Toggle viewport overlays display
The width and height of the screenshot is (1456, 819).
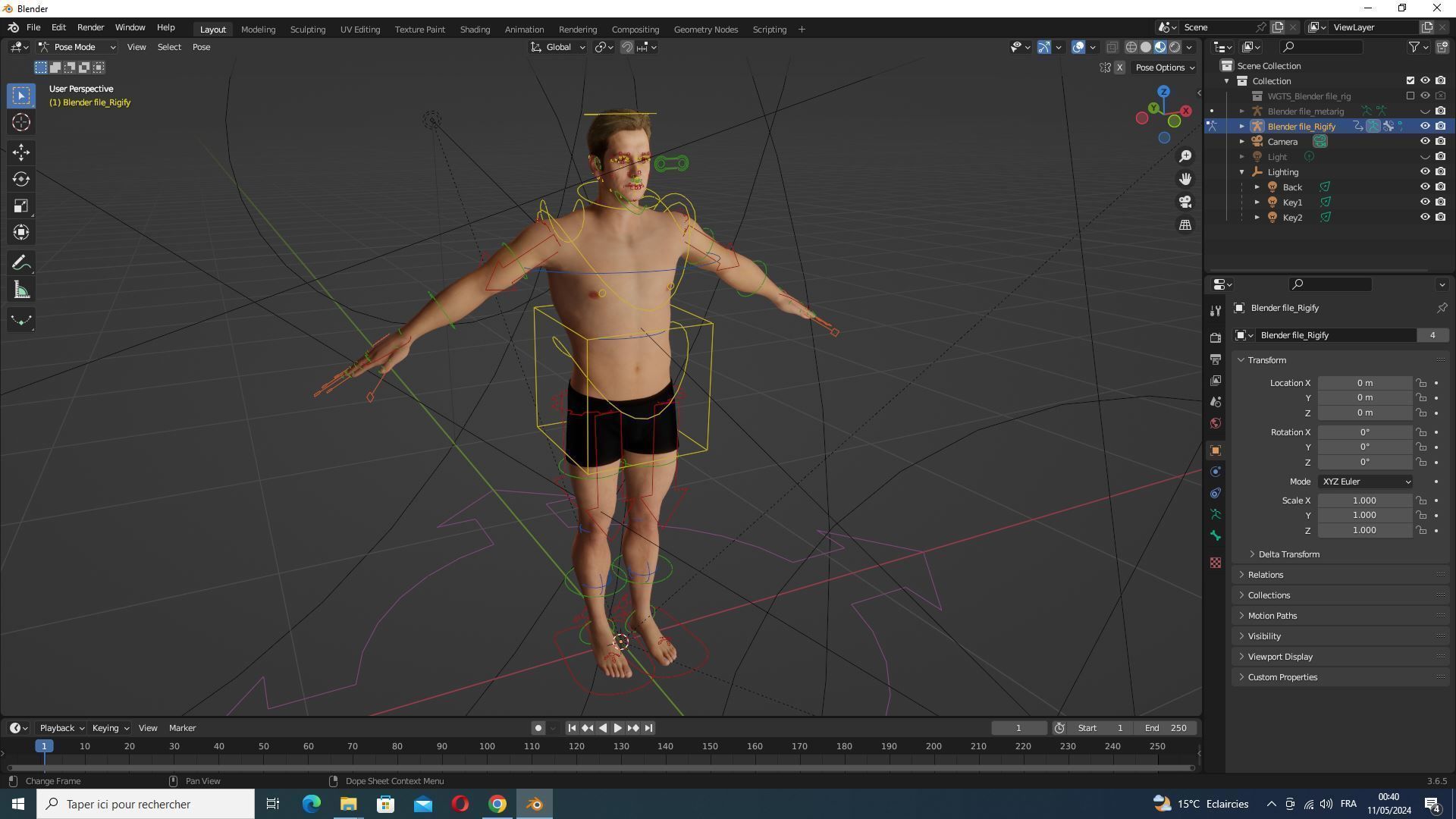(x=1078, y=47)
